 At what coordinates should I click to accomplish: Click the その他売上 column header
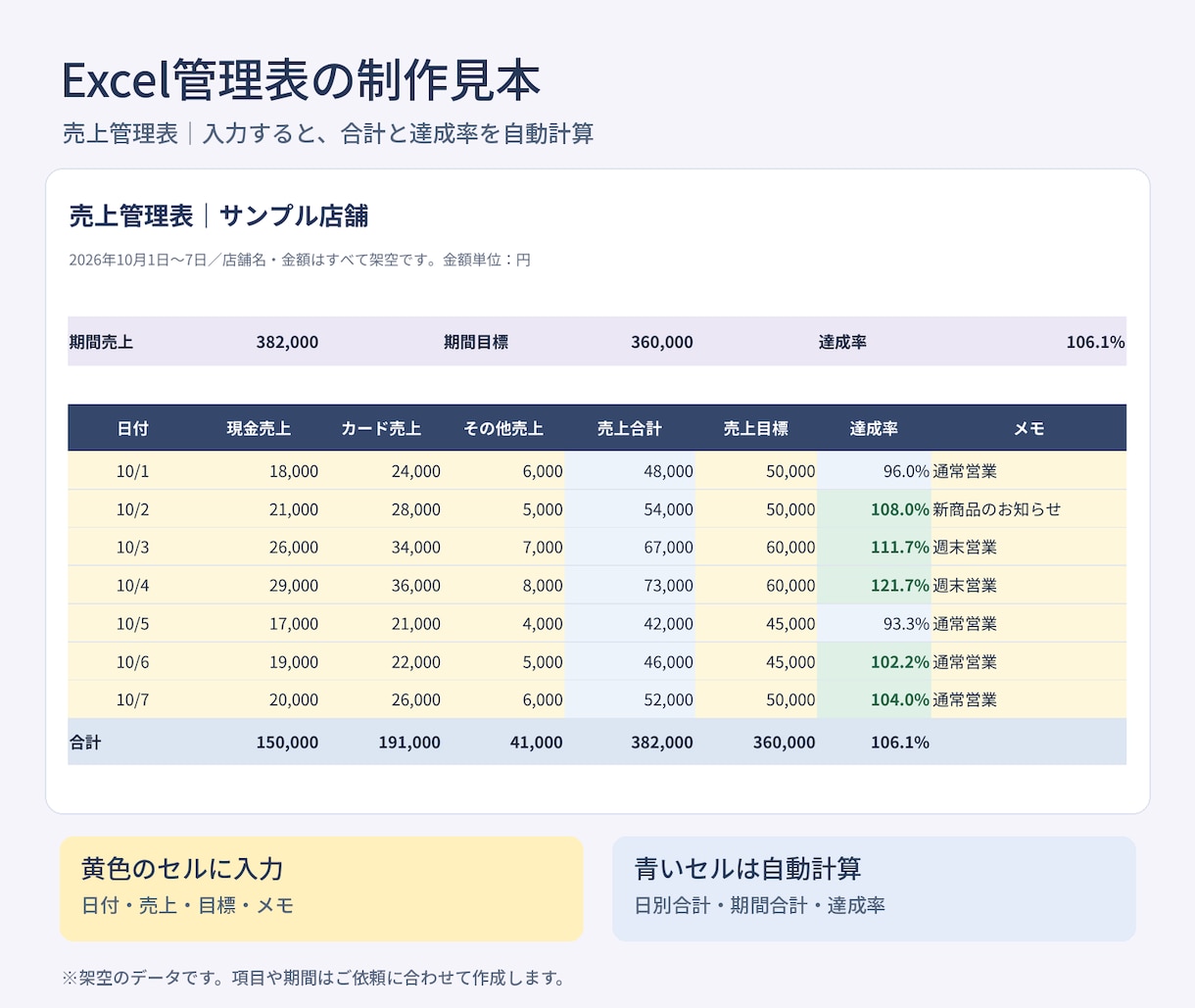tap(503, 428)
